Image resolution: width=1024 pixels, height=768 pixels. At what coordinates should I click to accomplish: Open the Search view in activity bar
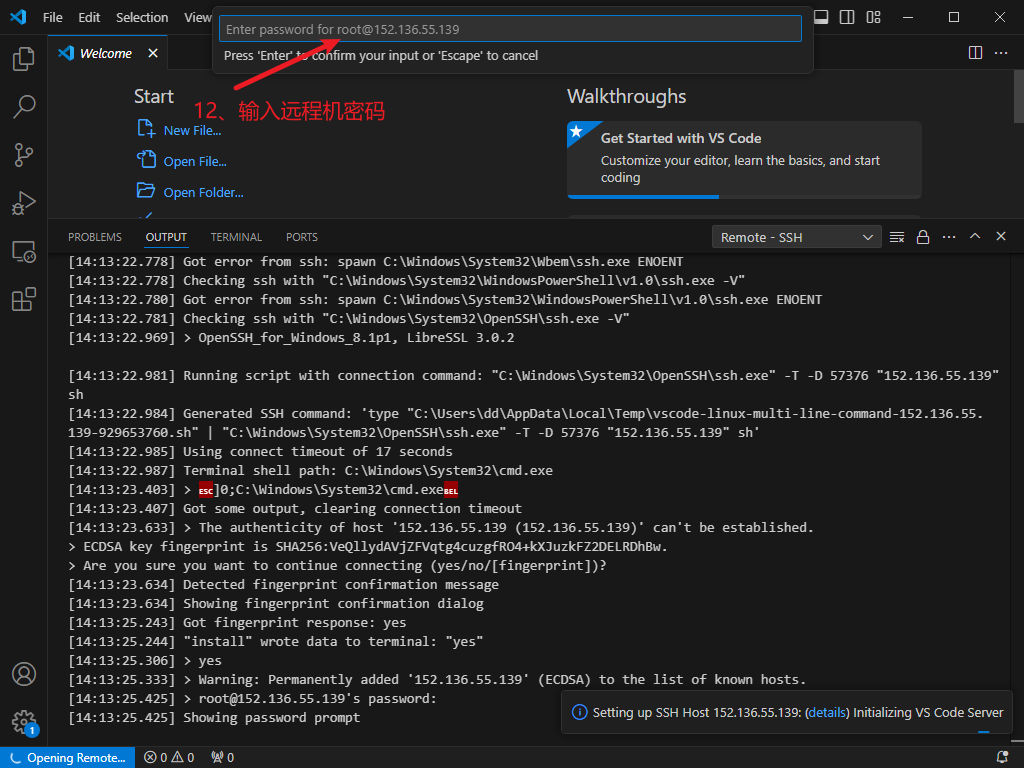[24, 106]
